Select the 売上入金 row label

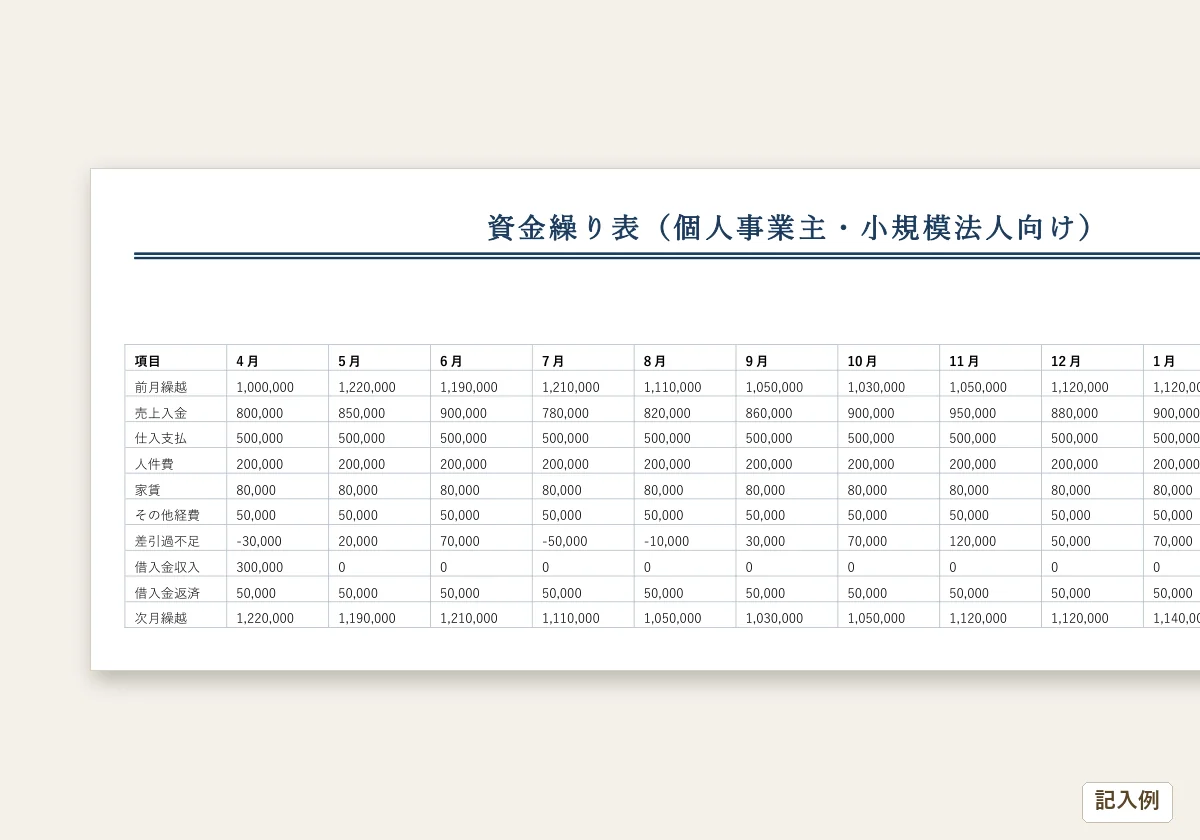(x=176, y=411)
